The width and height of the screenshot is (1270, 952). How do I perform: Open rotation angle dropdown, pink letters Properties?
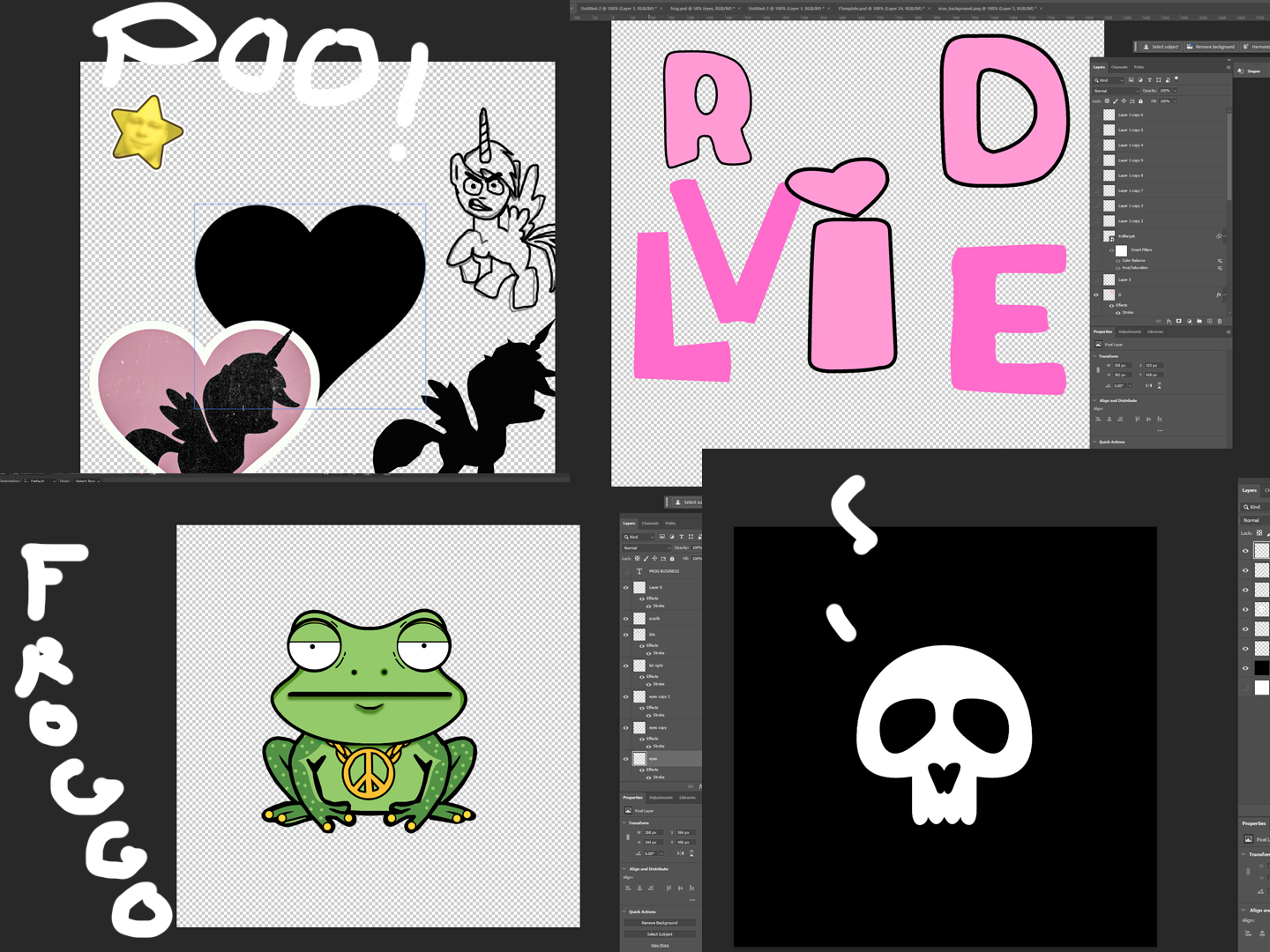click(x=1130, y=385)
